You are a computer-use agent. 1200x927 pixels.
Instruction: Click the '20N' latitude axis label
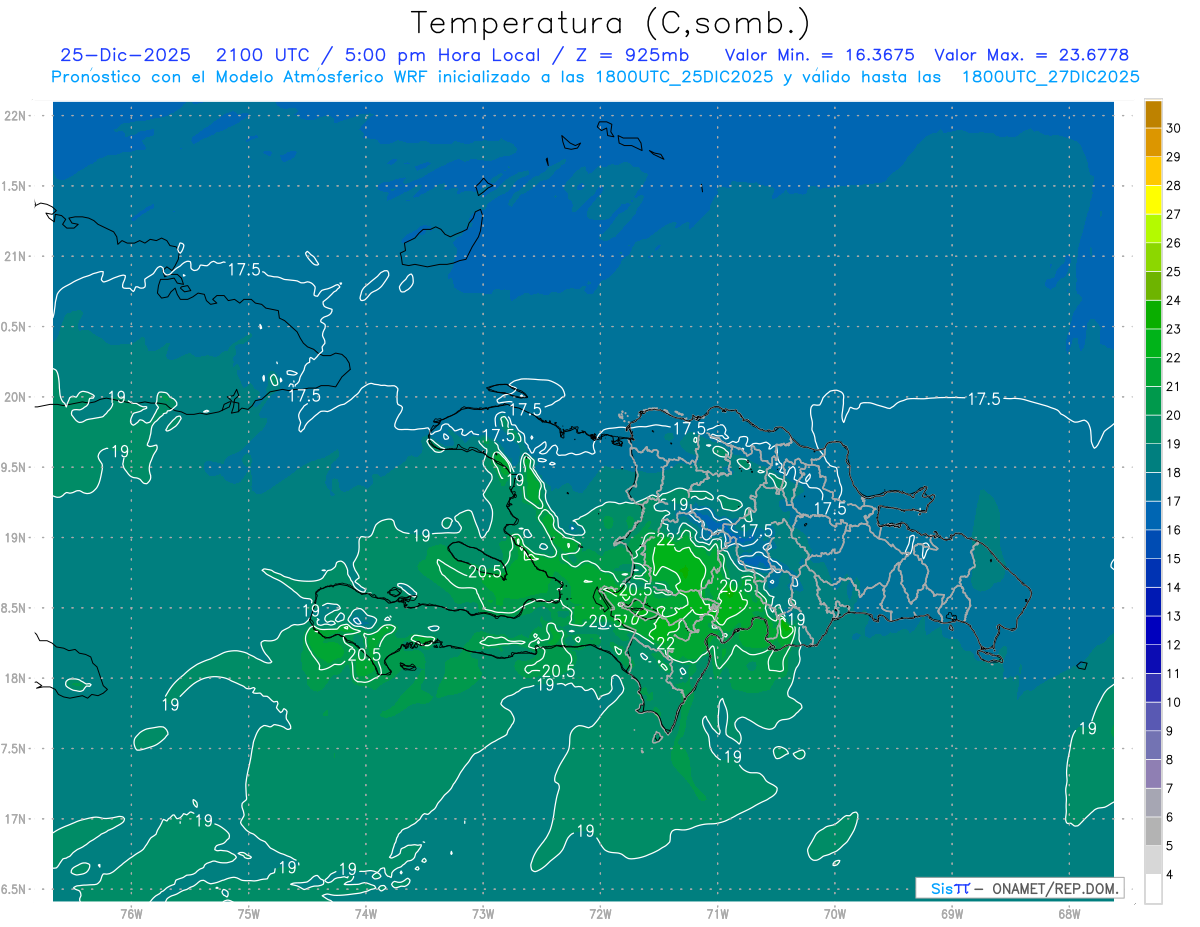tap(16, 397)
